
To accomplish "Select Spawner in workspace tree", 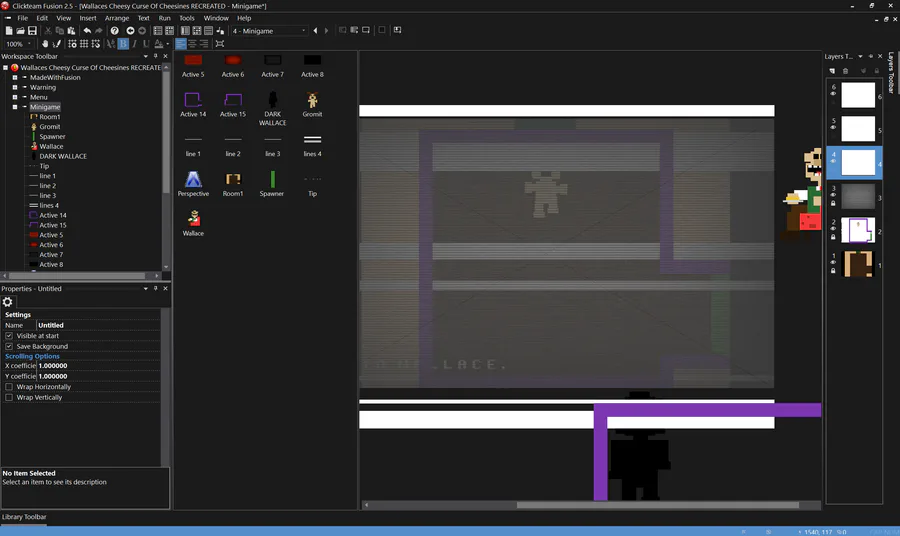I will point(52,137).
